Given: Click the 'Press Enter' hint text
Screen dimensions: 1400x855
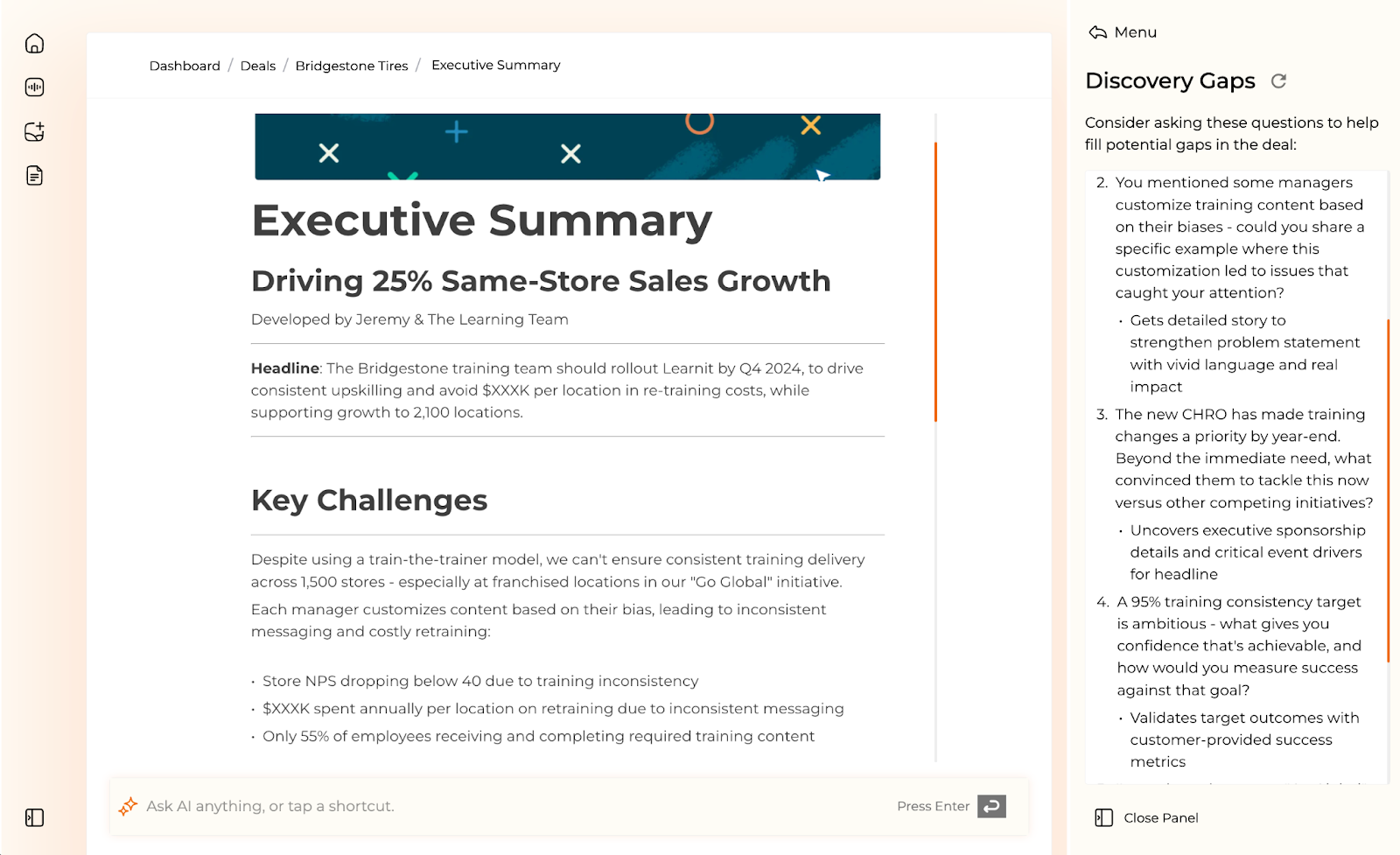Looking at the screenshot, I should click(x=933, y=806).
